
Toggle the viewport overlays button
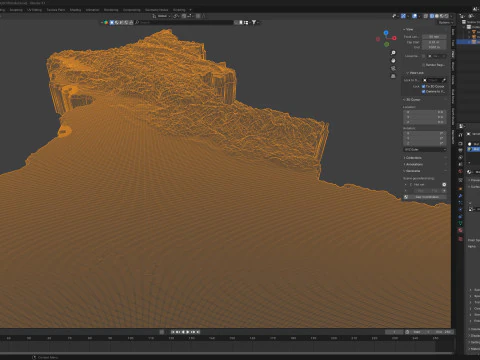[414, 16]
